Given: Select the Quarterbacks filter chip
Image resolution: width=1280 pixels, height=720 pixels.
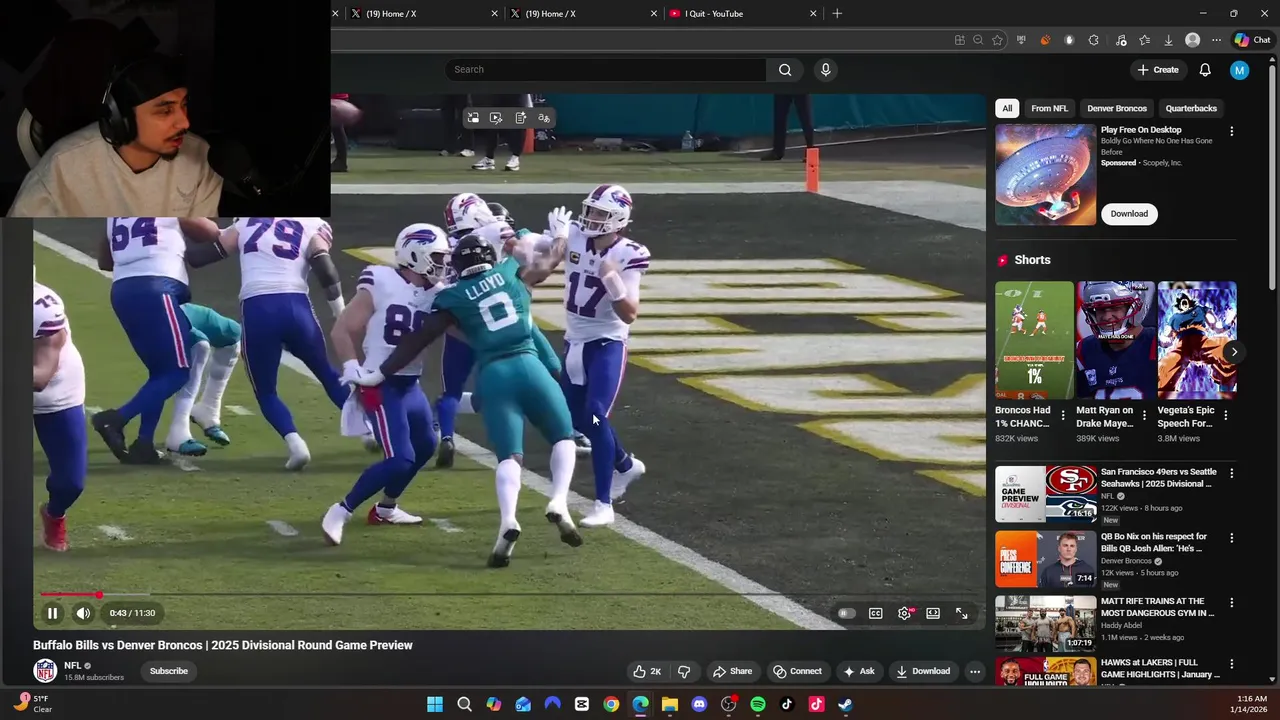Looking at the screenshot, I should pyautogui.click(x=1191, y=108).
